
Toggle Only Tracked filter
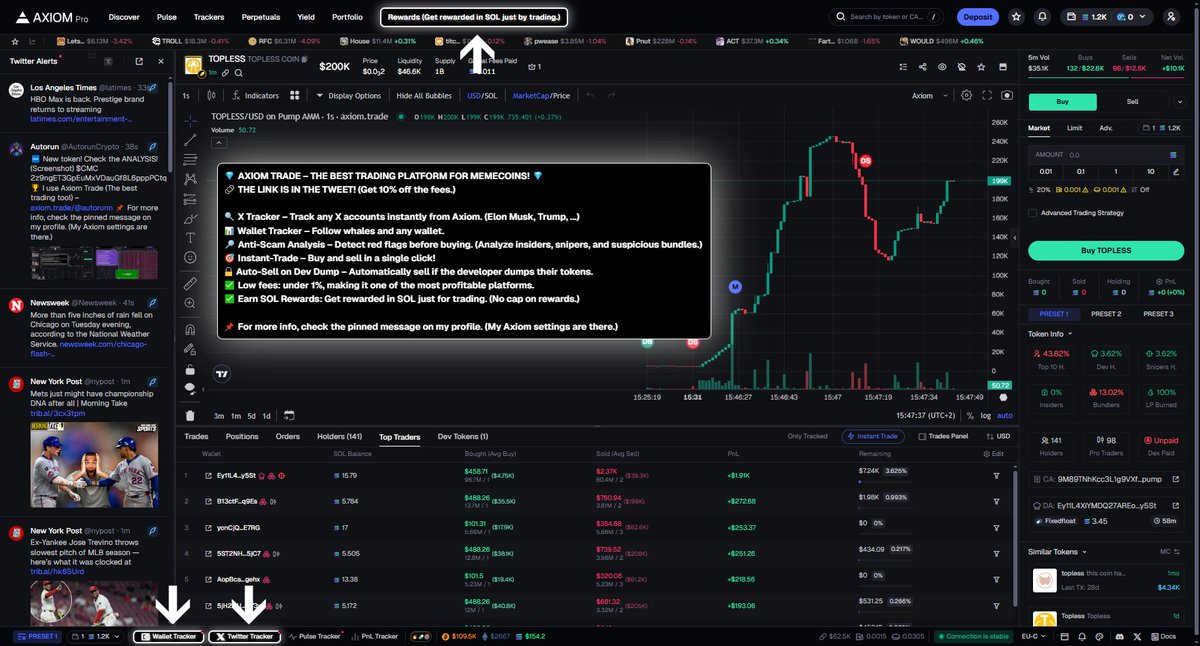tap(809, 437)
